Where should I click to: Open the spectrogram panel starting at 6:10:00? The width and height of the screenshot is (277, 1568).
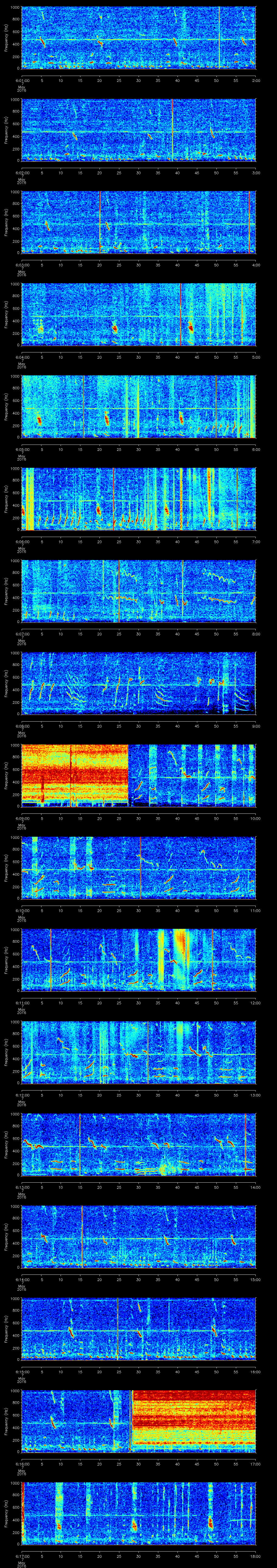139,868
